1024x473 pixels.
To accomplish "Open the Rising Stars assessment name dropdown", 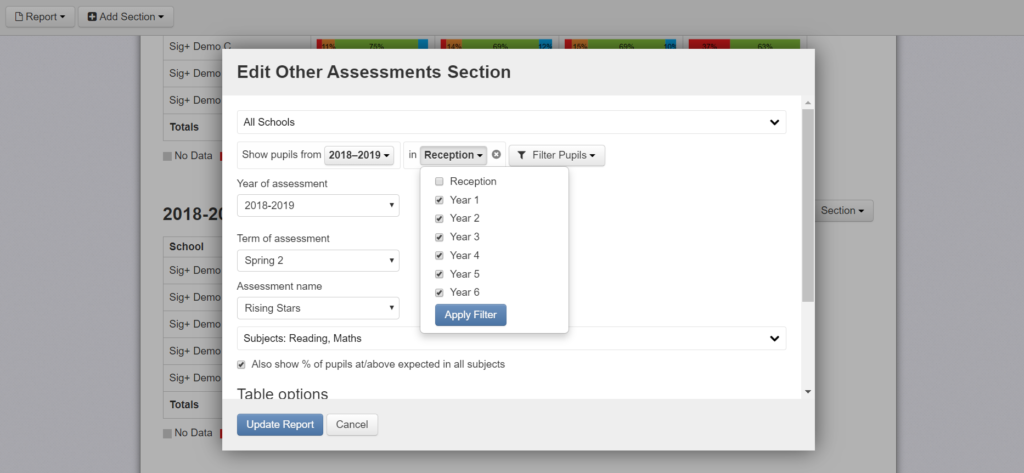I will point(318,308).
